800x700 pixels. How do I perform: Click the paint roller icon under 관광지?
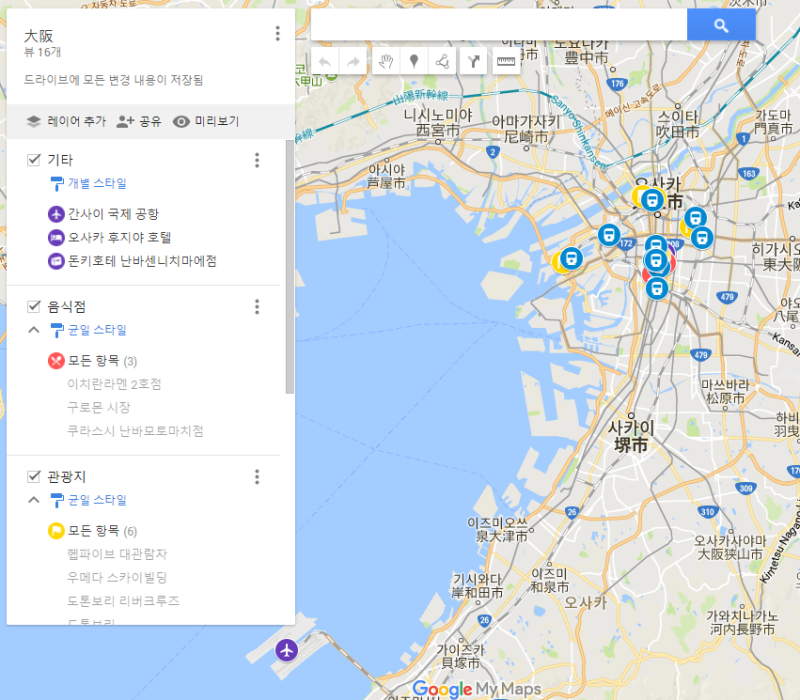tap(57, 500)
